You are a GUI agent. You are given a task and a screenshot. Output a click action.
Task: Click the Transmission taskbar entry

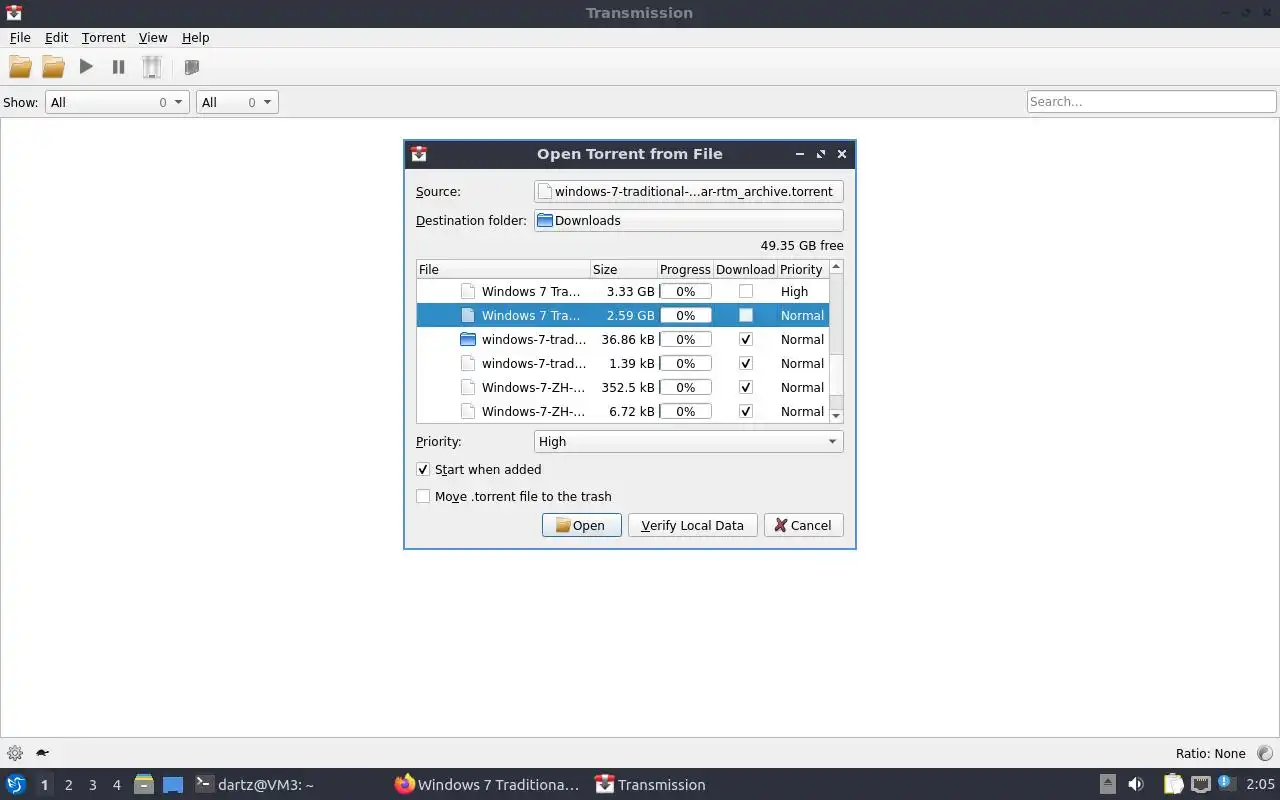point(650,785)
